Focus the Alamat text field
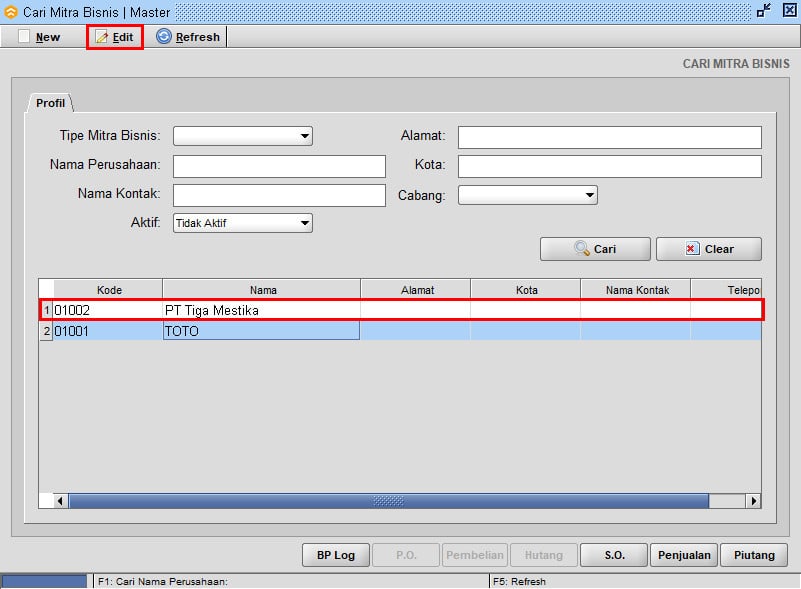801x589 pixels. coord(609,137)
